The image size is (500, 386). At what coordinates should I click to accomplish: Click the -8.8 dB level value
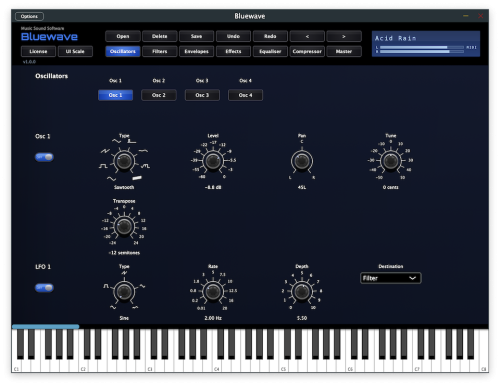(x=213, y=187)
